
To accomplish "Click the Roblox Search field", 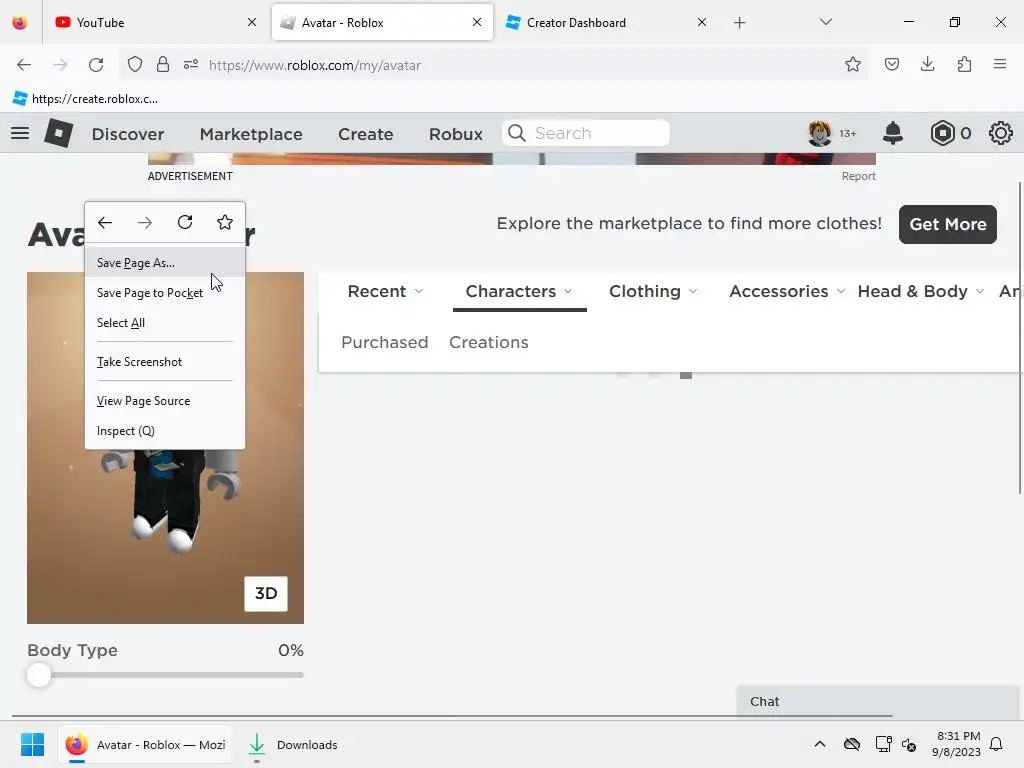I will 586,133.
